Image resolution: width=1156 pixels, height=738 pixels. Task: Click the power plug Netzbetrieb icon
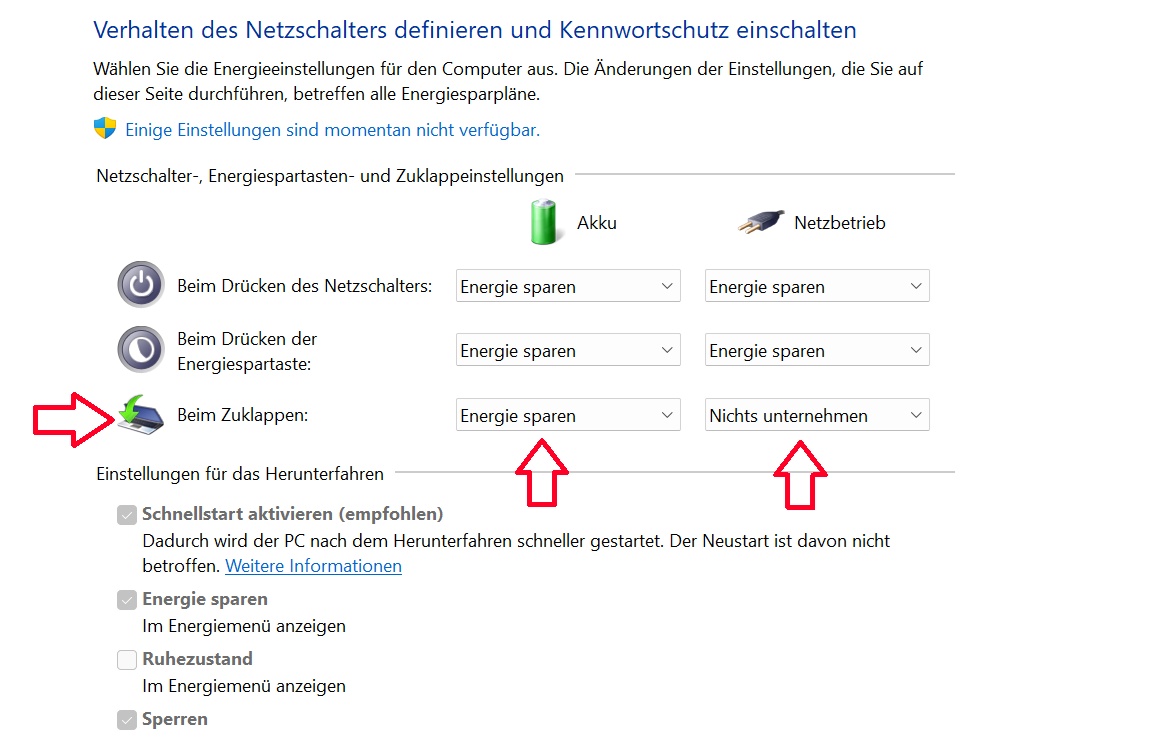pos(760,222)
